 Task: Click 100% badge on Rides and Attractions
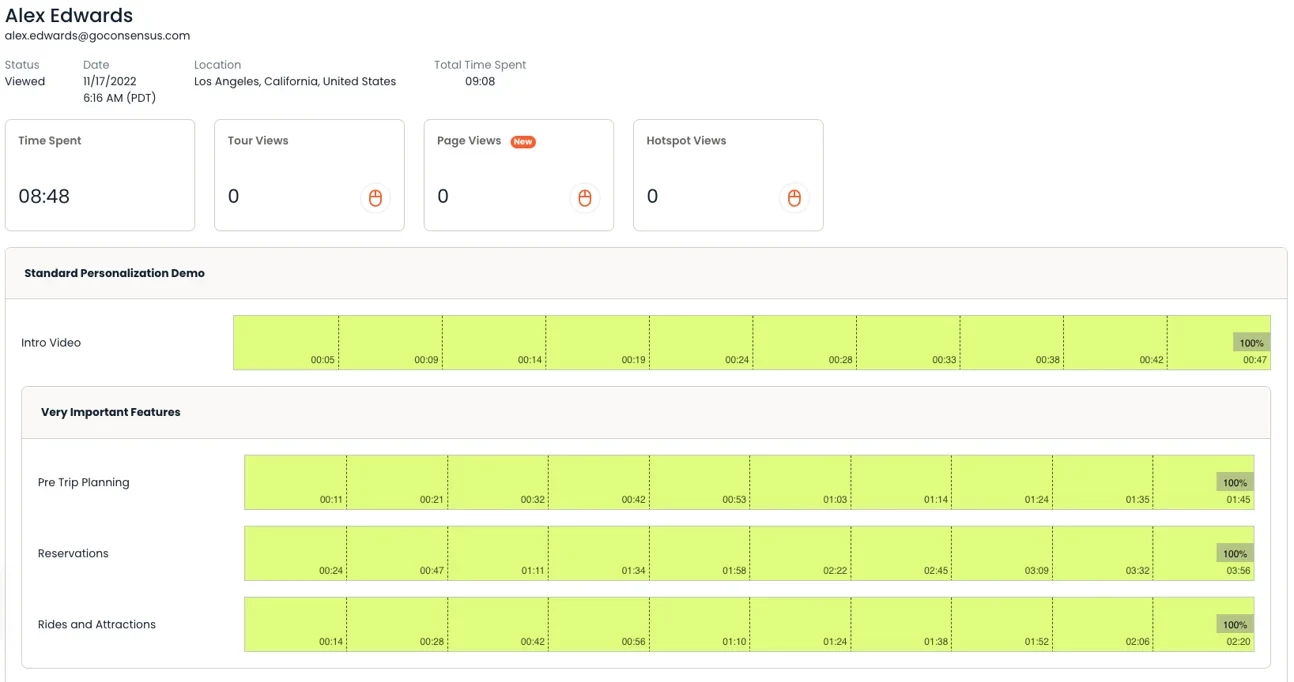coord(1235,625)
